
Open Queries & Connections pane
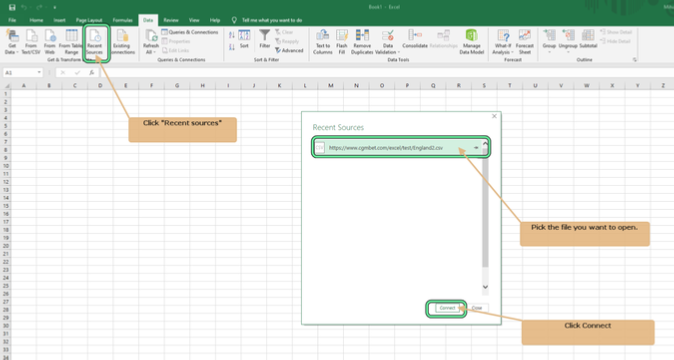click(x=190, y=32)
